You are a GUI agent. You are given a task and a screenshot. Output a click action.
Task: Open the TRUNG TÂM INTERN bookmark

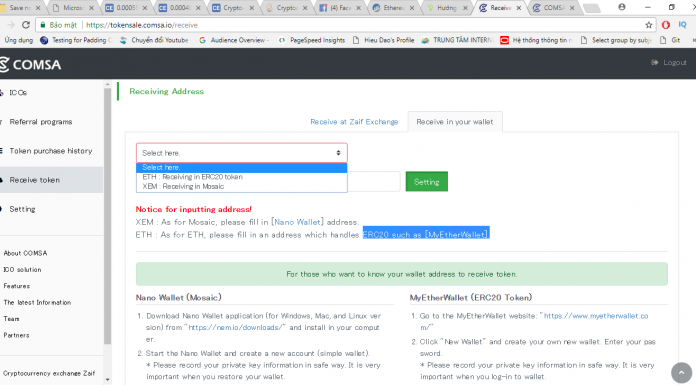point(457,40)
